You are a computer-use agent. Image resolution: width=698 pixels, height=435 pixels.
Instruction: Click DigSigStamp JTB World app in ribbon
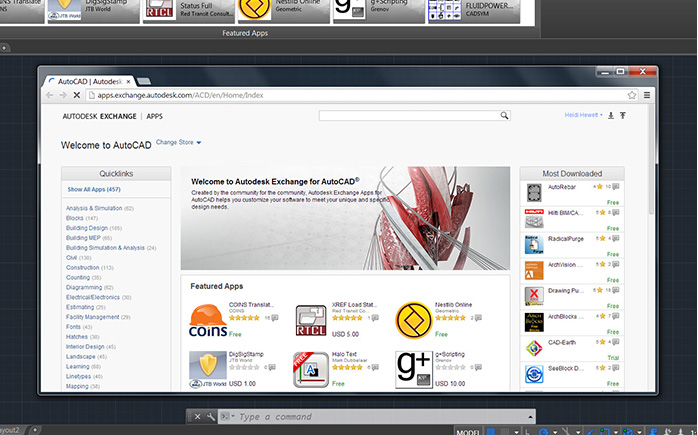93,10
